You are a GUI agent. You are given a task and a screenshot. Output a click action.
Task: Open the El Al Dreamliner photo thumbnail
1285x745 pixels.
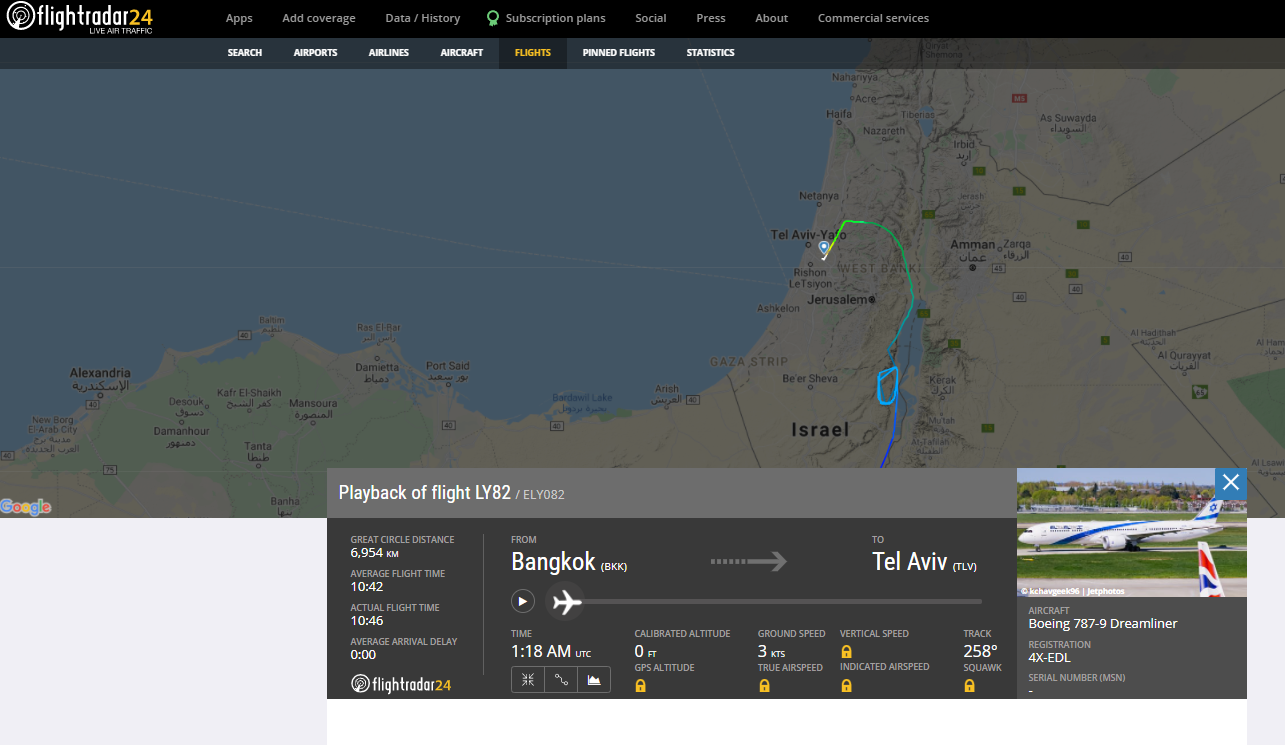coord(1132,532)
